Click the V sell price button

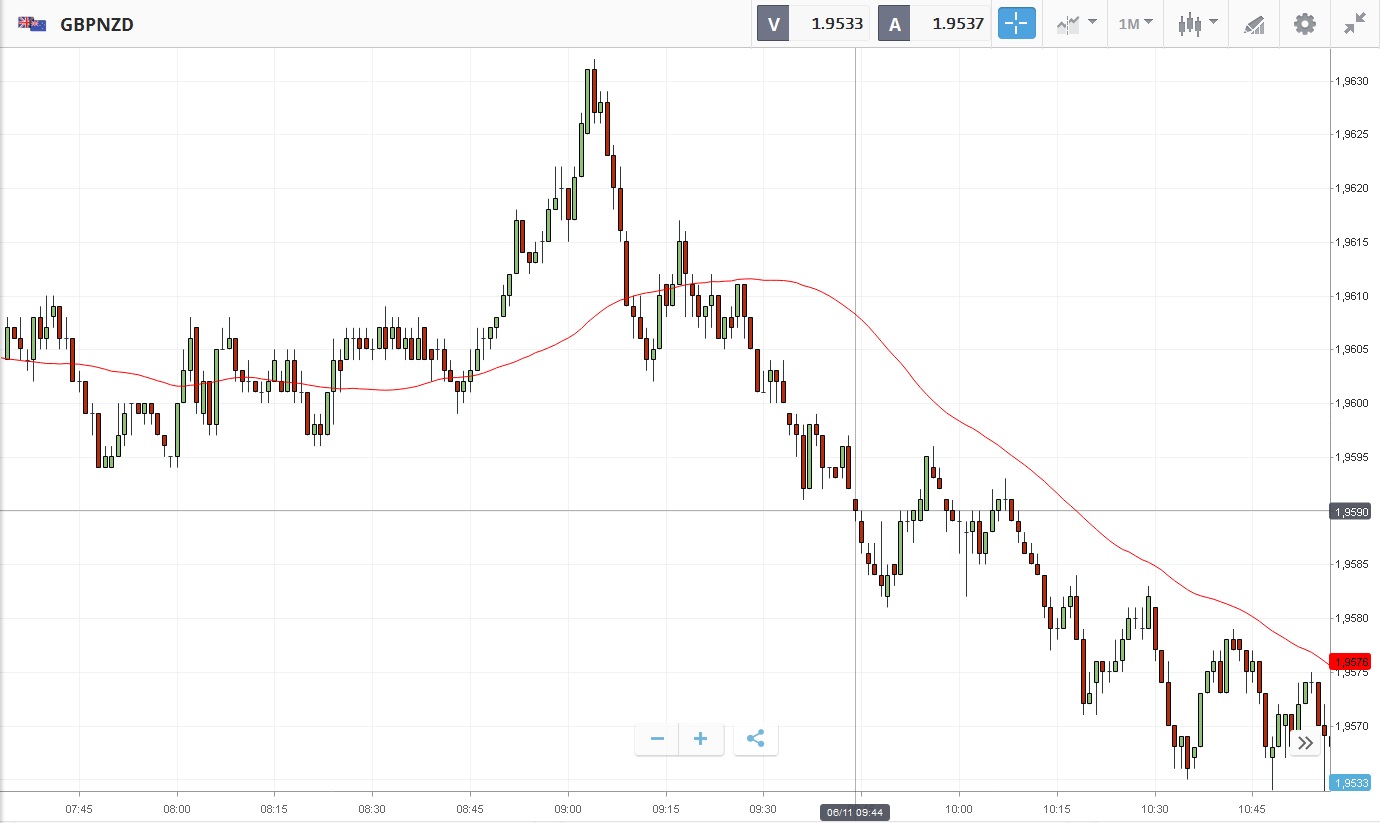tap(812, 24)
